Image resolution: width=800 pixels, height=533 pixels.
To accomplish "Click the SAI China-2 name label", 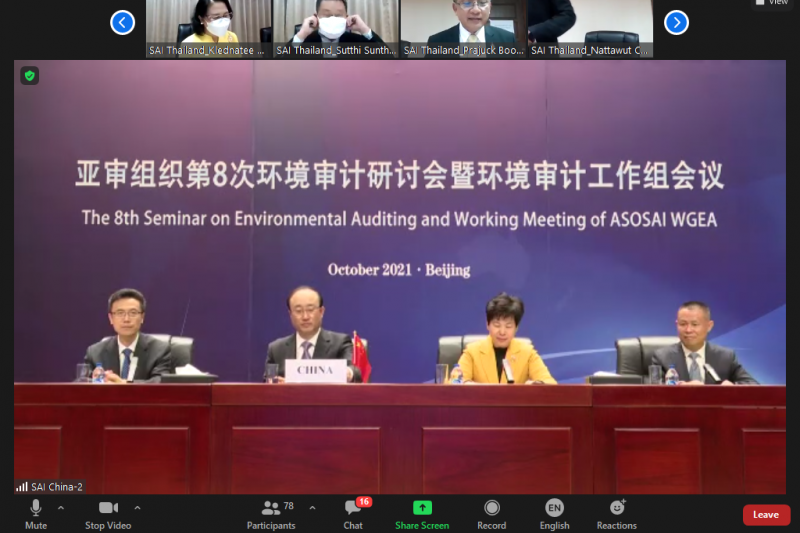I will [50, 487].
